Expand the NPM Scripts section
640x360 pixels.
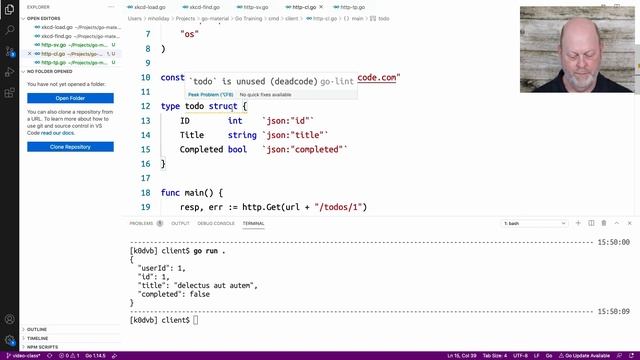click(42, 347)
